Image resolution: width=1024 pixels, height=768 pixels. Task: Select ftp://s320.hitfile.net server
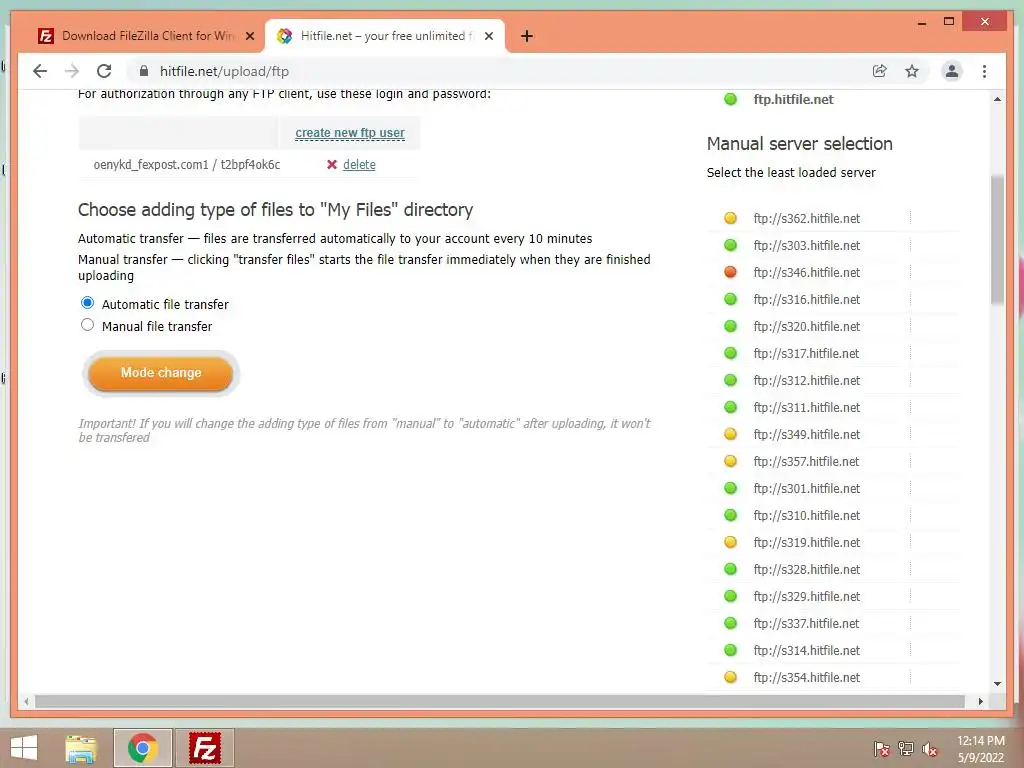807,327
